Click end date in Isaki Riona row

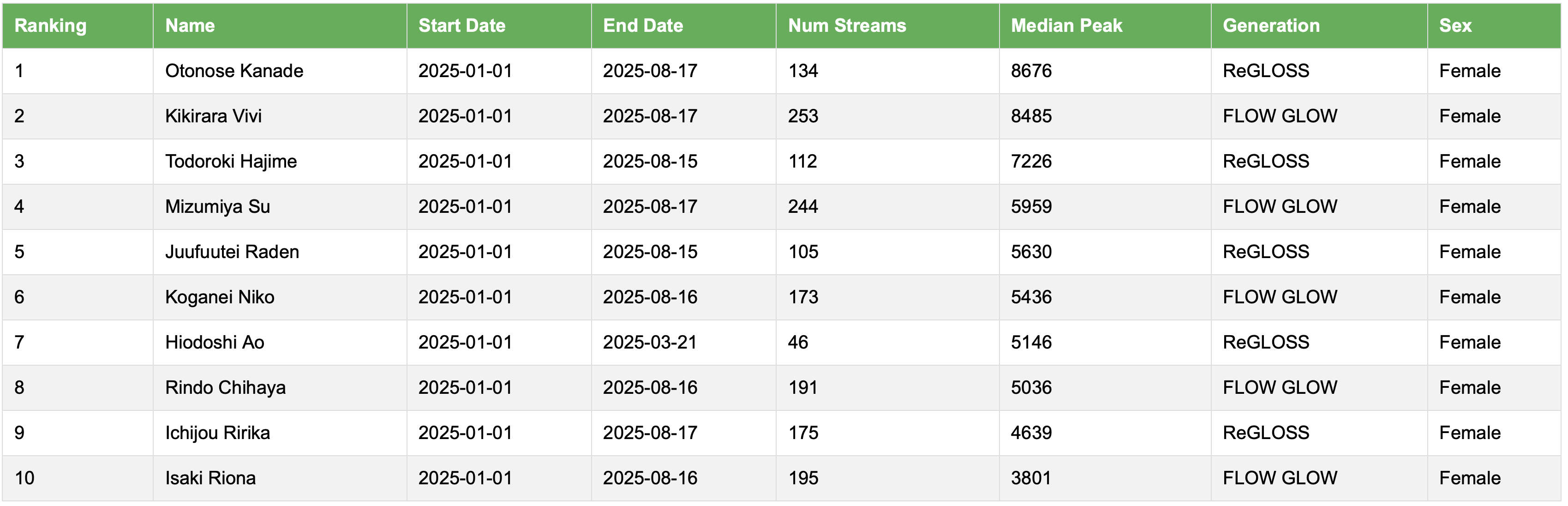click(650, 478)
